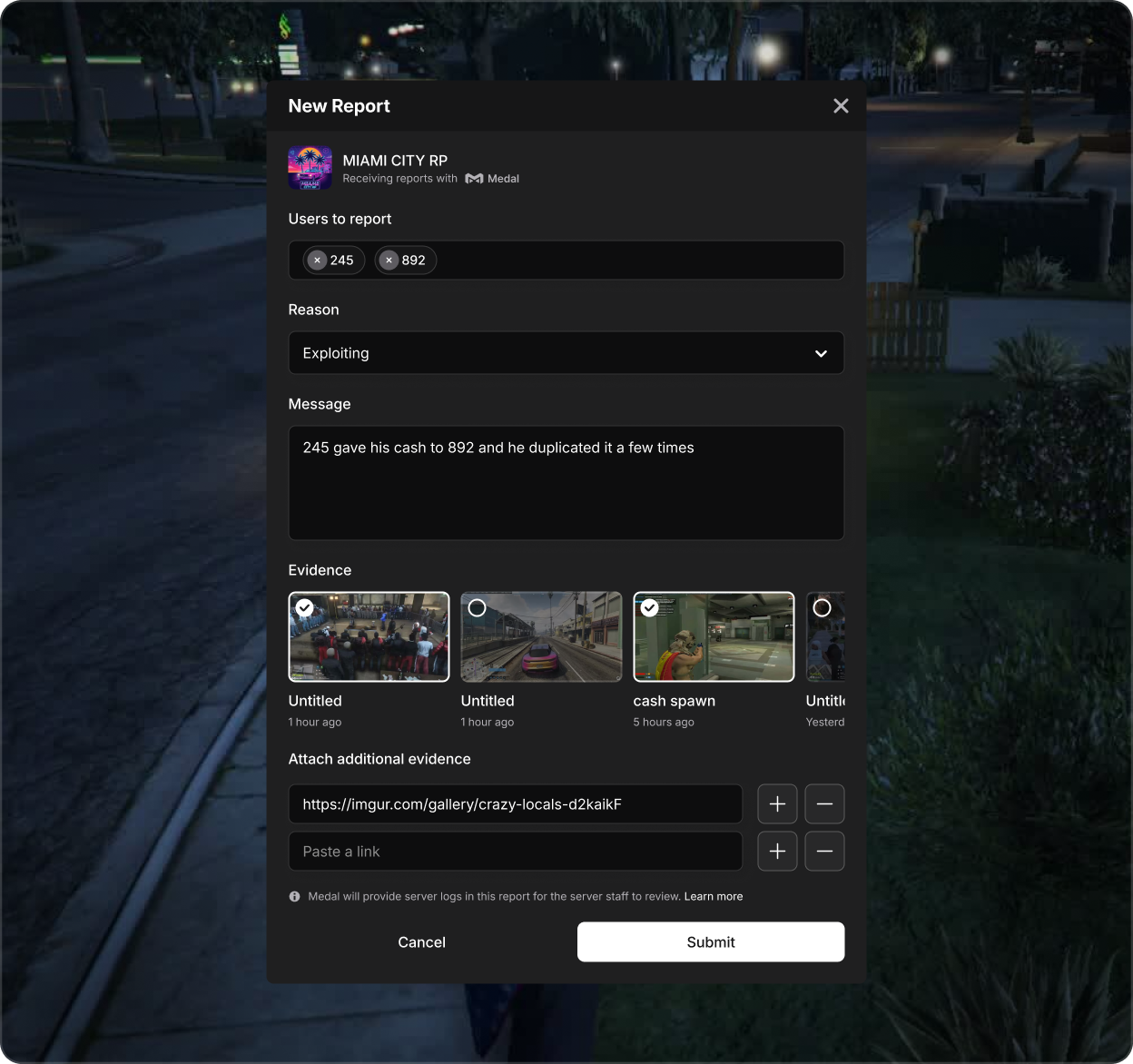Viewport: 1133px width, 1064px height.
Task: Open the Untitled pink car clip thumbnail
Action: pos(541,636)
